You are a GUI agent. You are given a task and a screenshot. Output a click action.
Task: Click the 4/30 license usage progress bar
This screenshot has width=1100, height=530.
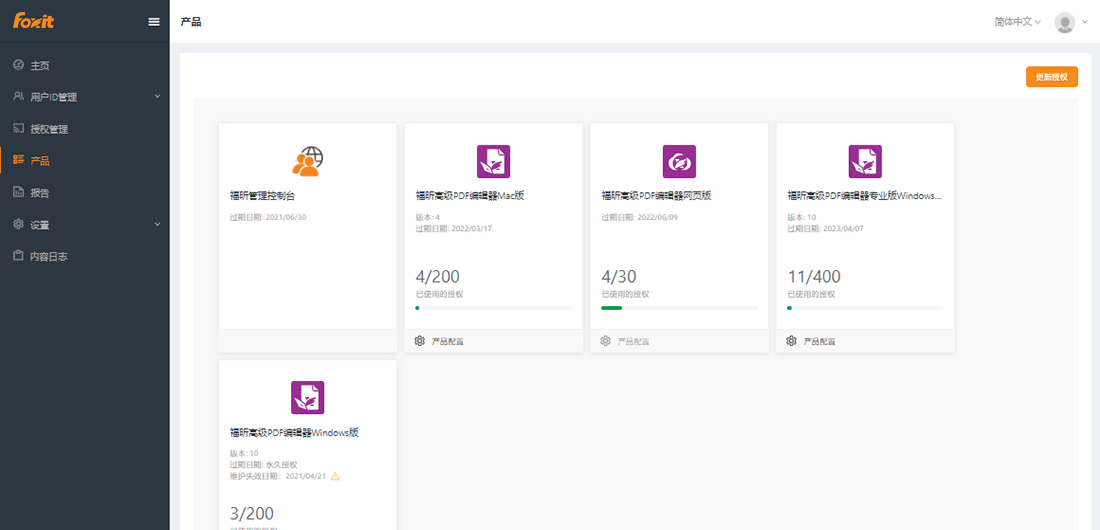[679, 308]
